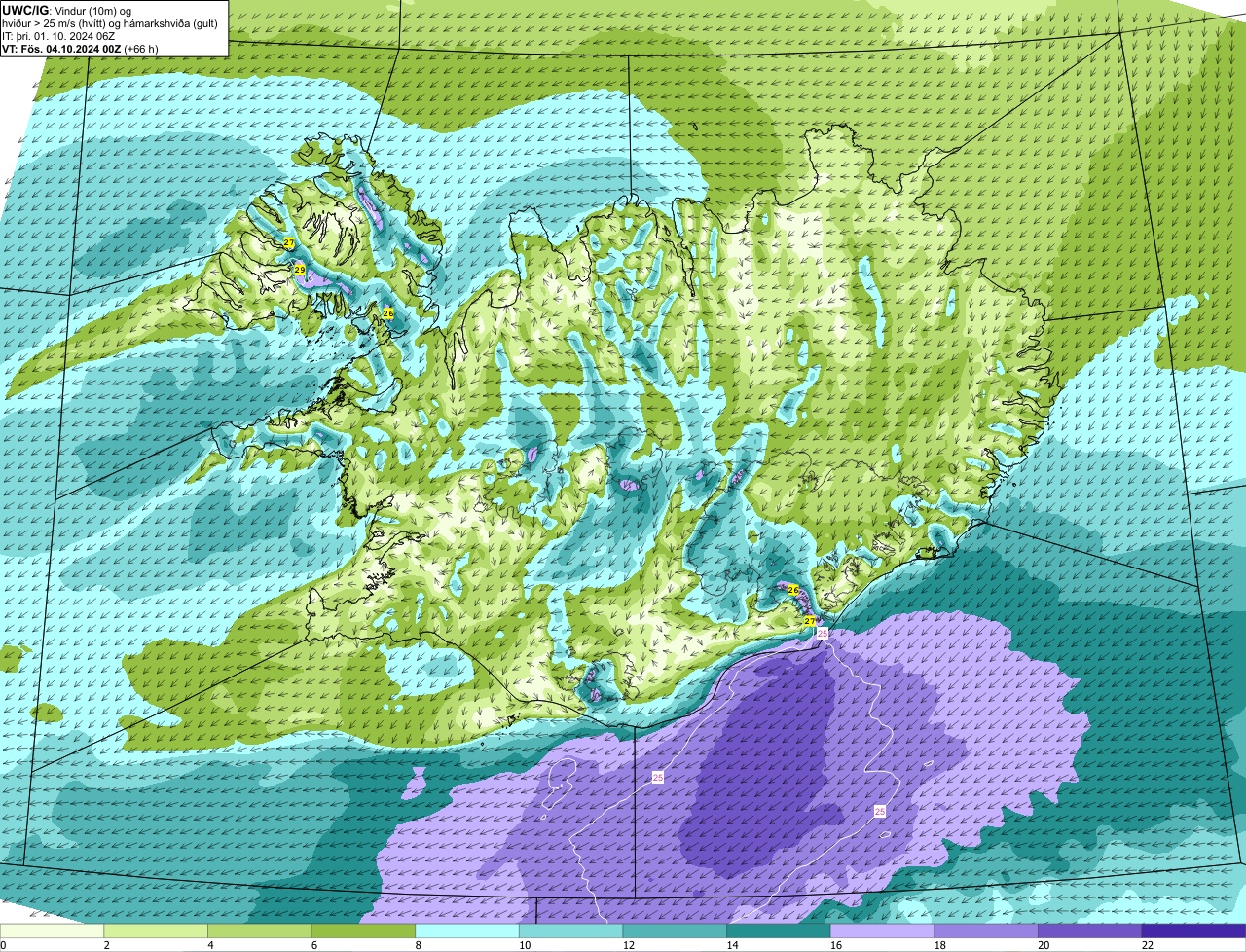Viewport: 1246px width, 952px height.
Task: Select the 18–20 medium purple scale swatch
Action: tap(986, 931)
